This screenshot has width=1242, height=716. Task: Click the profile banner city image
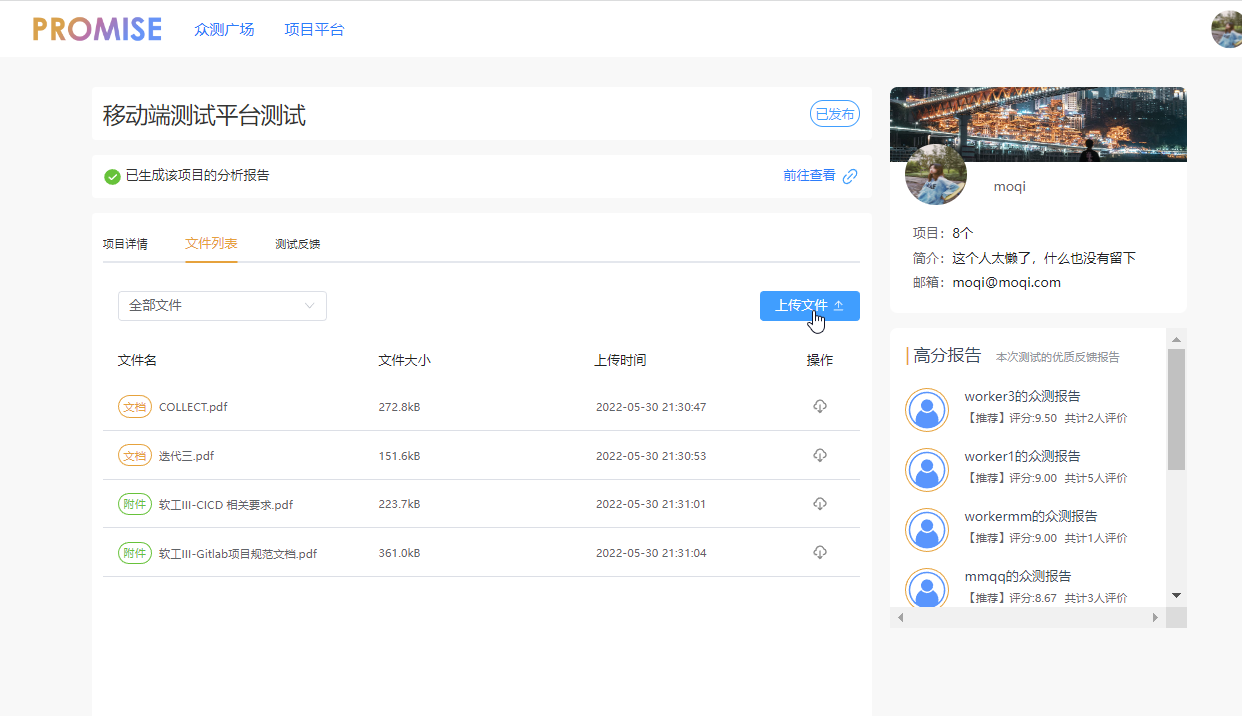[x=1038, y=124]
